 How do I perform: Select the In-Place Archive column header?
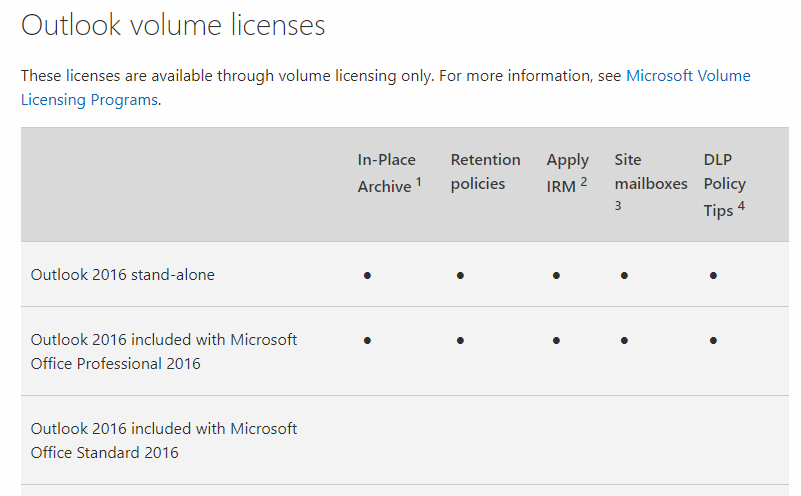coord(389,173)
